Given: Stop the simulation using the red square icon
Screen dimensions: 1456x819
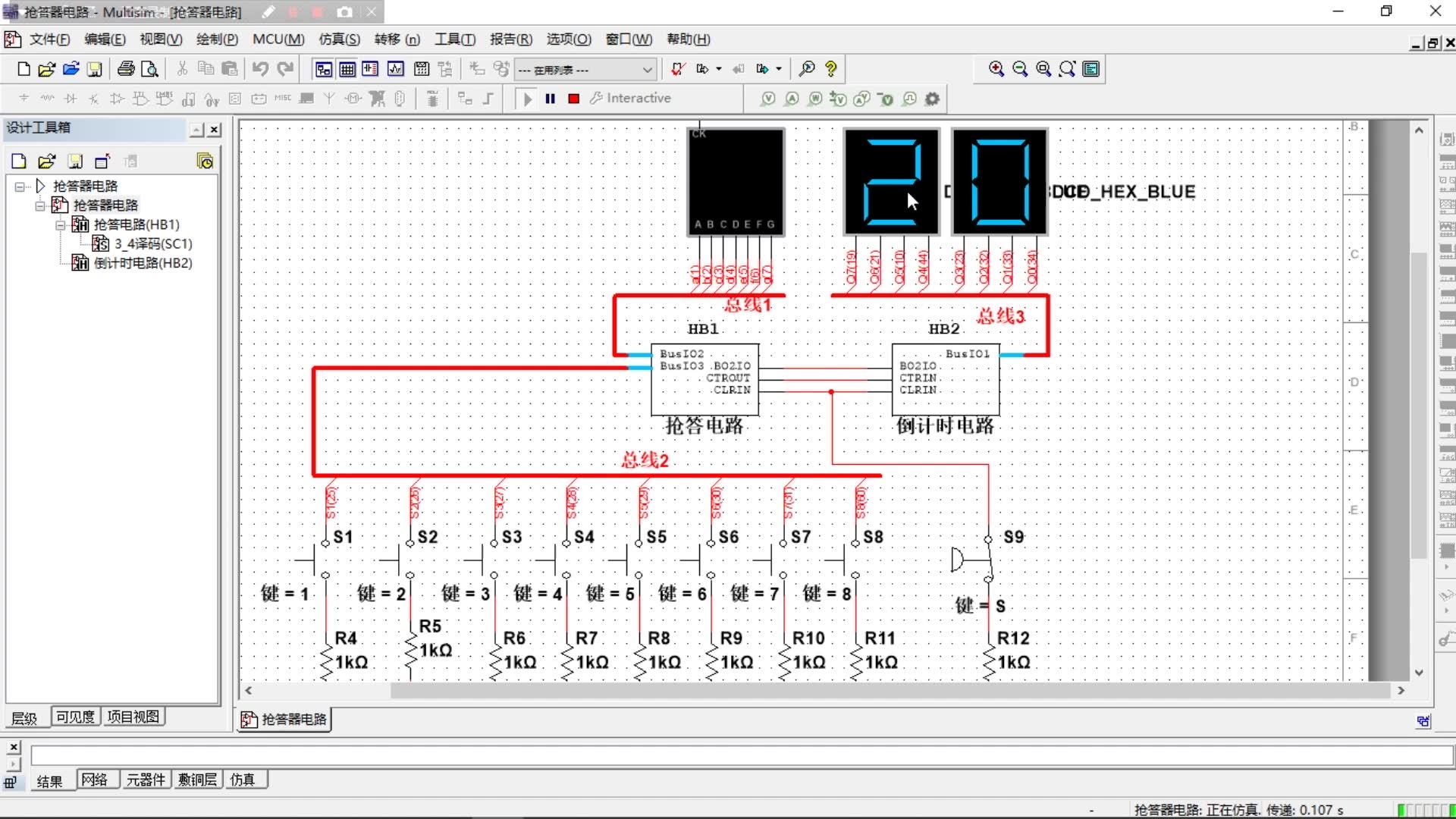Looking at the screenshot, I should tap(573, 98).
